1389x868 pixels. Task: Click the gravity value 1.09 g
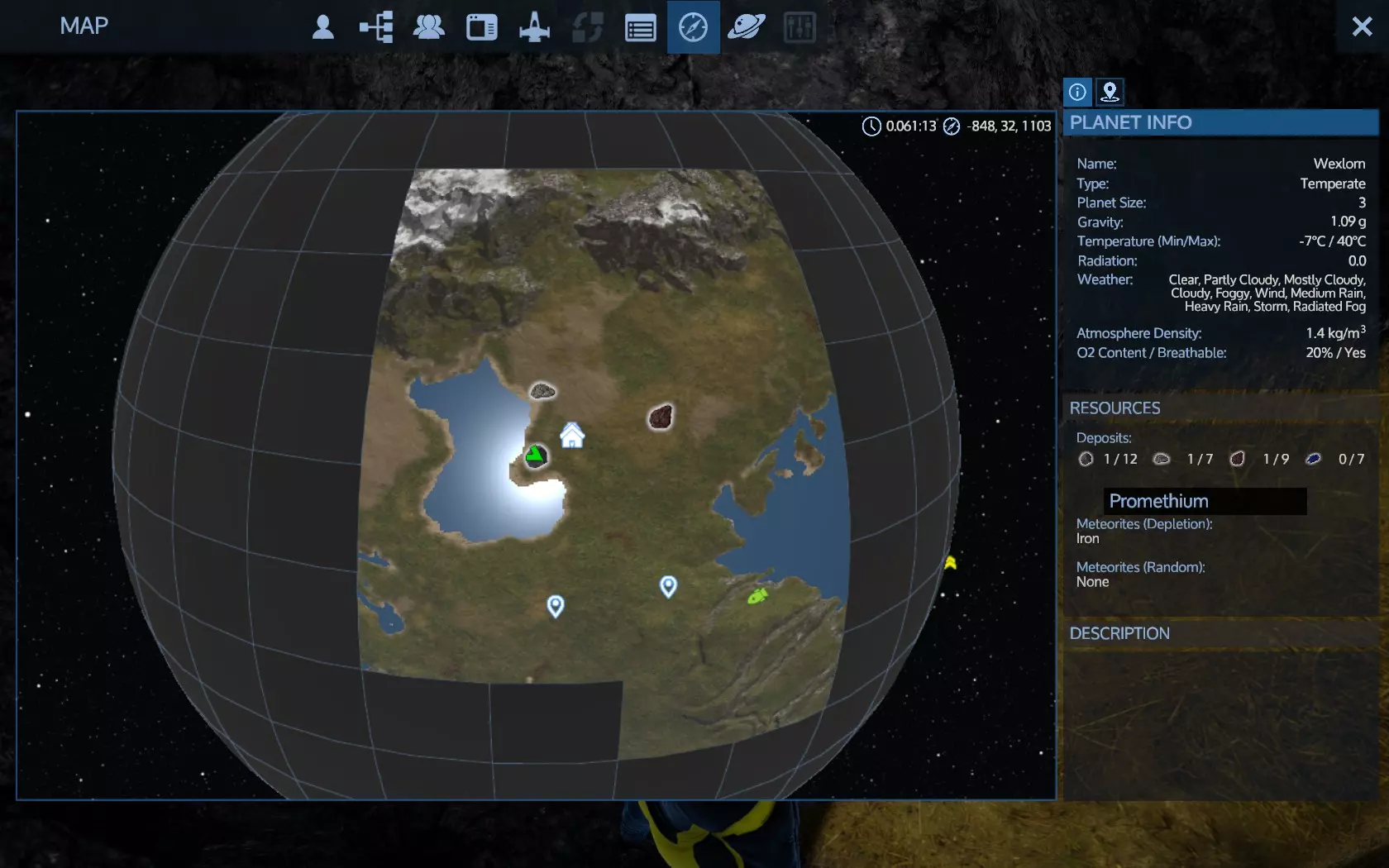pos(1348,222)
